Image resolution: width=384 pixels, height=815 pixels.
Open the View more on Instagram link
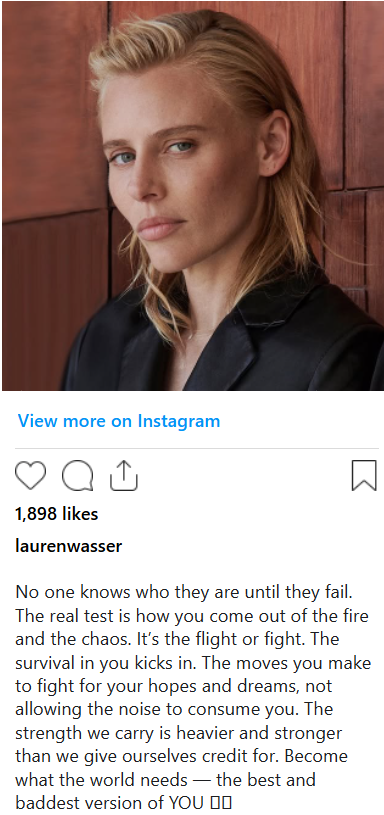pyautogui.click(x=119, y=420)
